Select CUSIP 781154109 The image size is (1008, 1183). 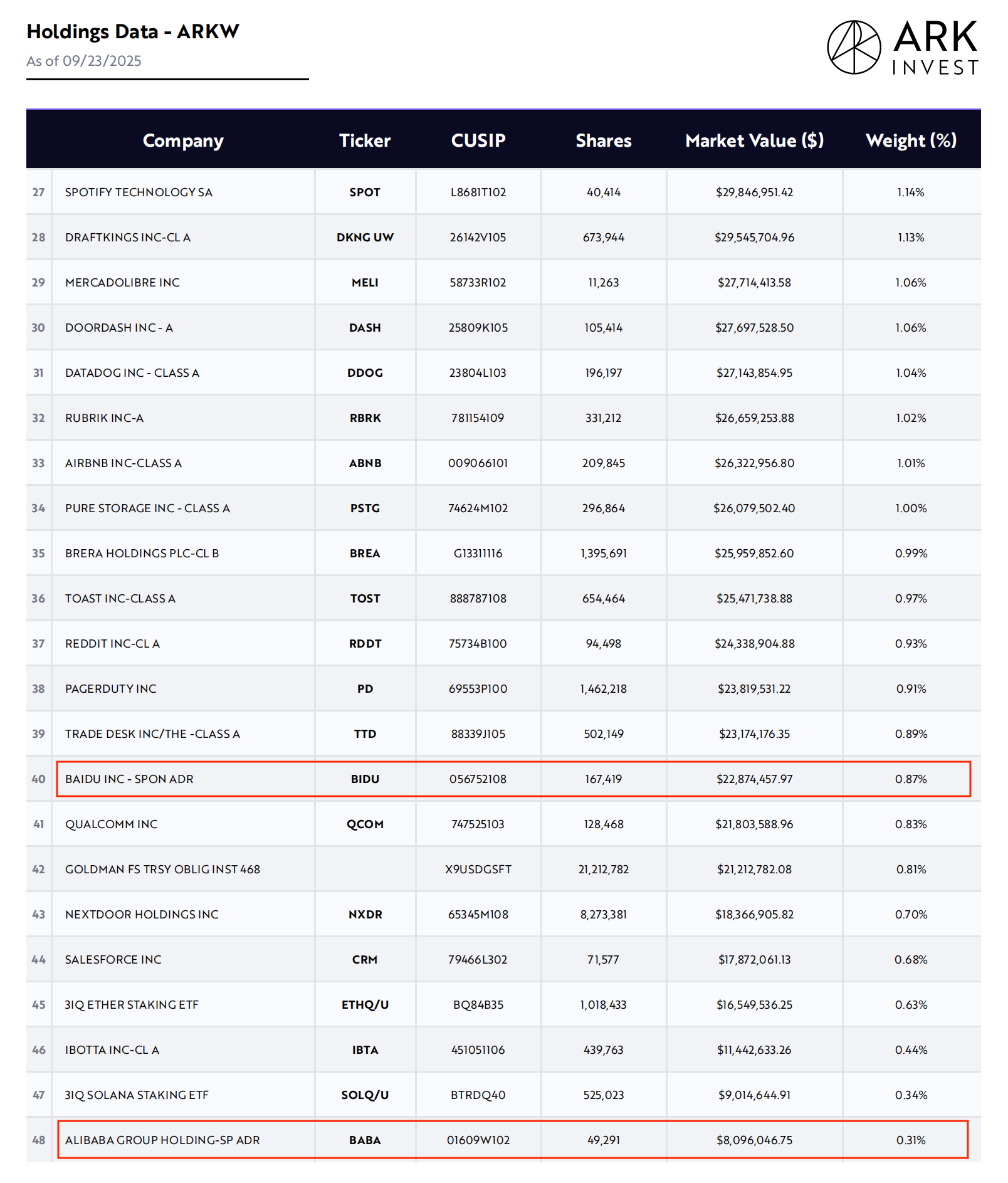[478, 418]
